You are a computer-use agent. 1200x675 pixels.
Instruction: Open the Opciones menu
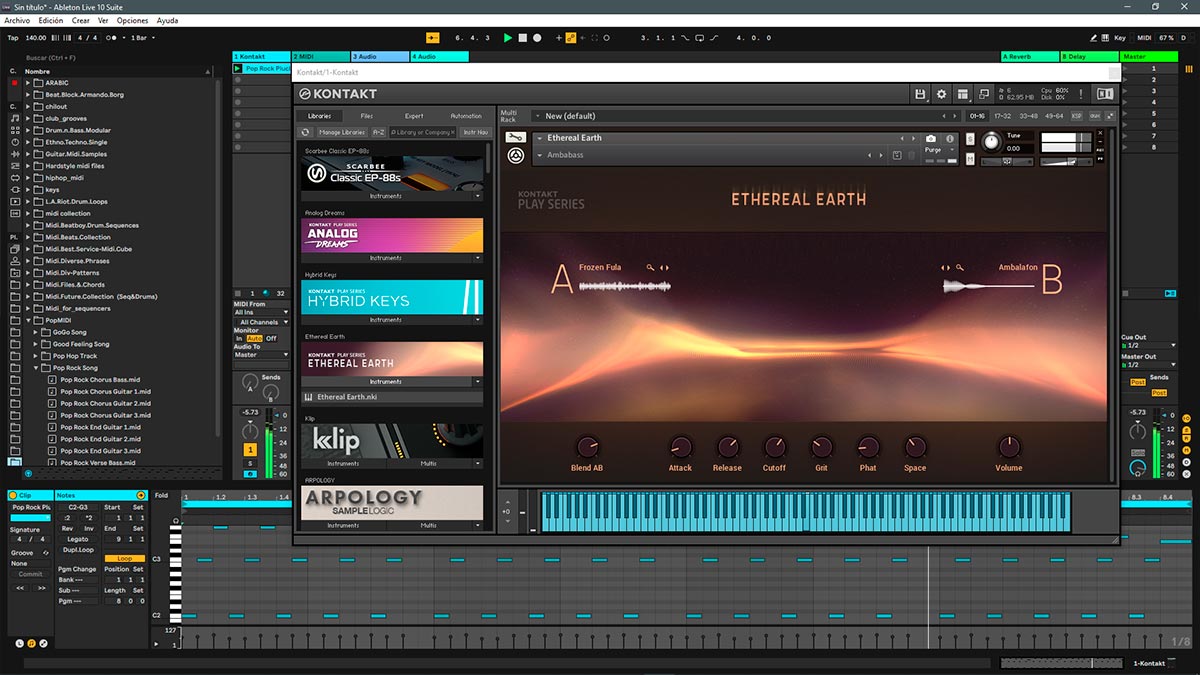(x=132, y=20)
